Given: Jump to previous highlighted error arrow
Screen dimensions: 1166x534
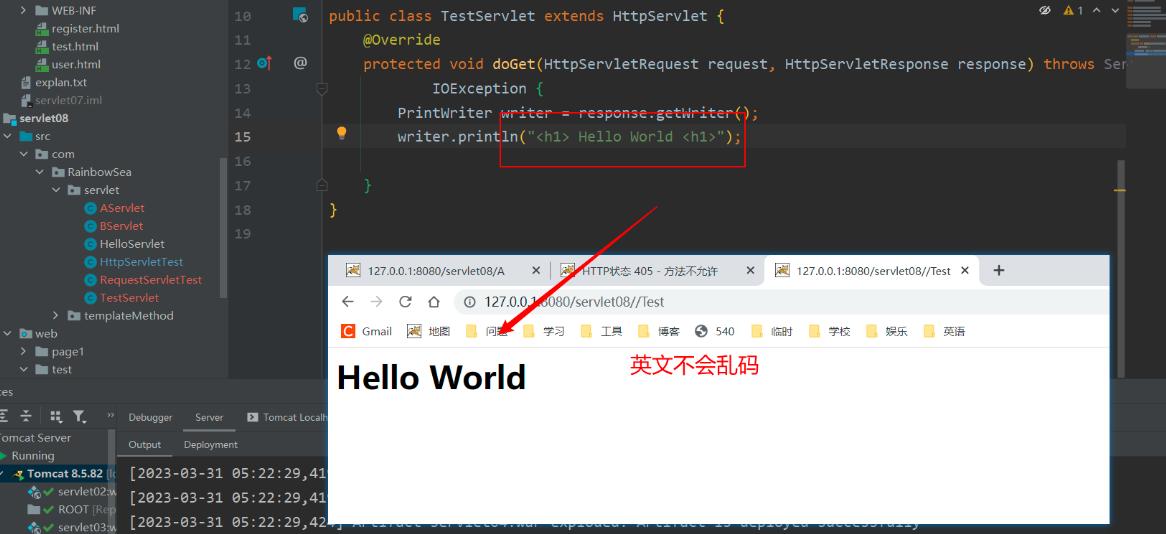Looking at the screenshot, I should pos(1098,10).
